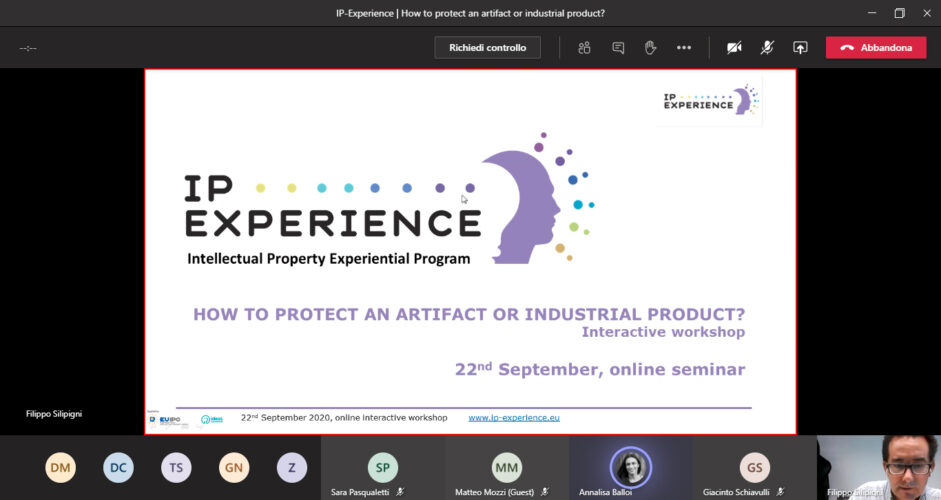
Task: Click the Richiedi controllo button
Action: coord(487,47)
